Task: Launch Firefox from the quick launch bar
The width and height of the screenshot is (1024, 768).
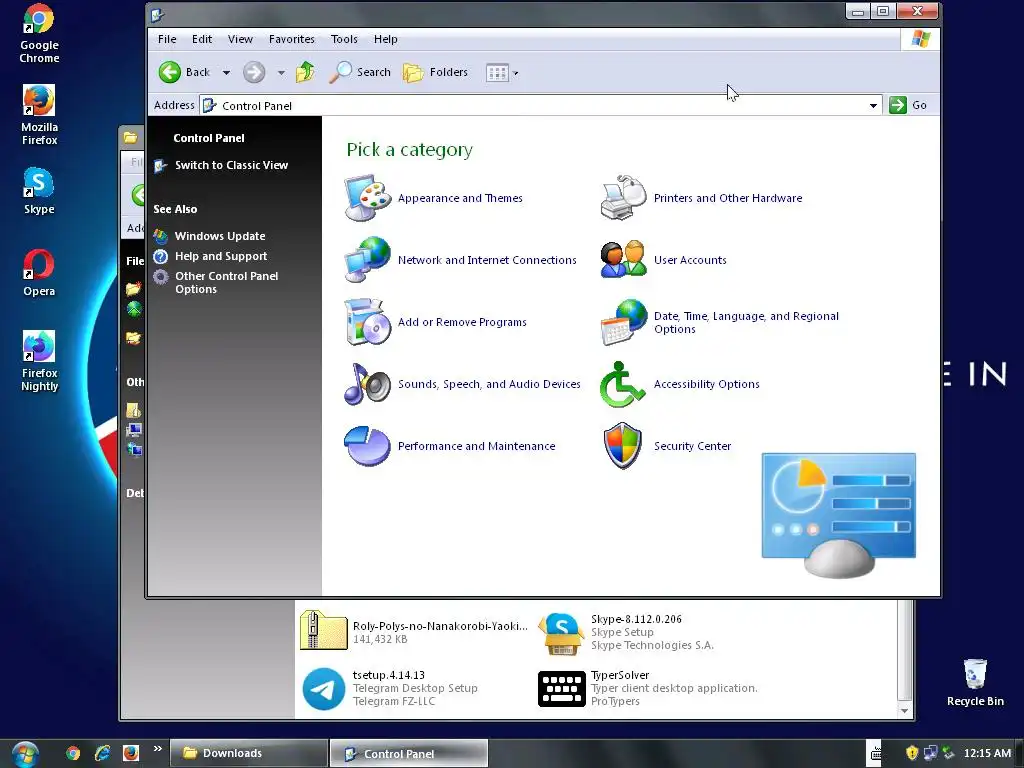Action: click(131, 753)
